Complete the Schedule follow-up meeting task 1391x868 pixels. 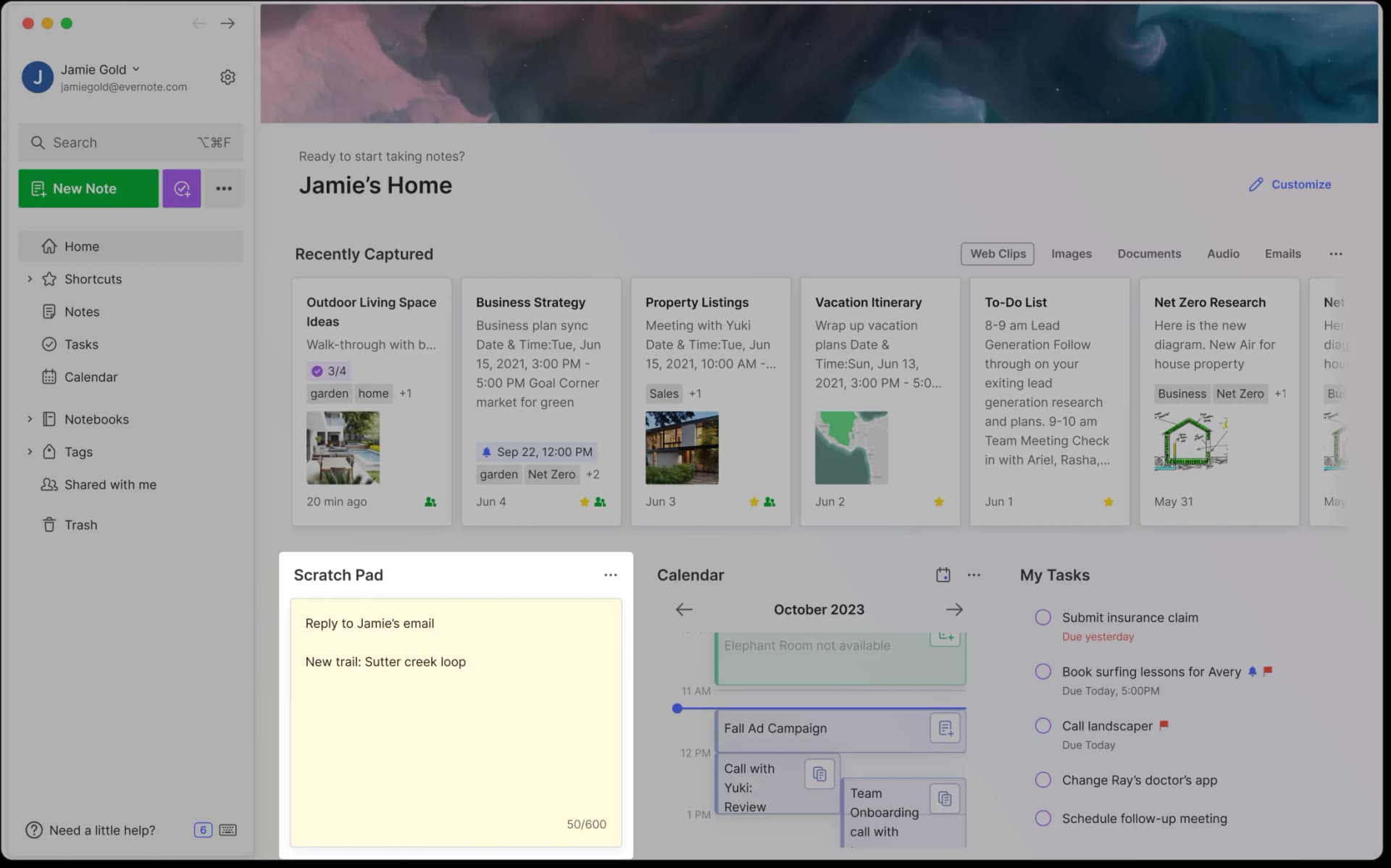tap(1043, 818)
